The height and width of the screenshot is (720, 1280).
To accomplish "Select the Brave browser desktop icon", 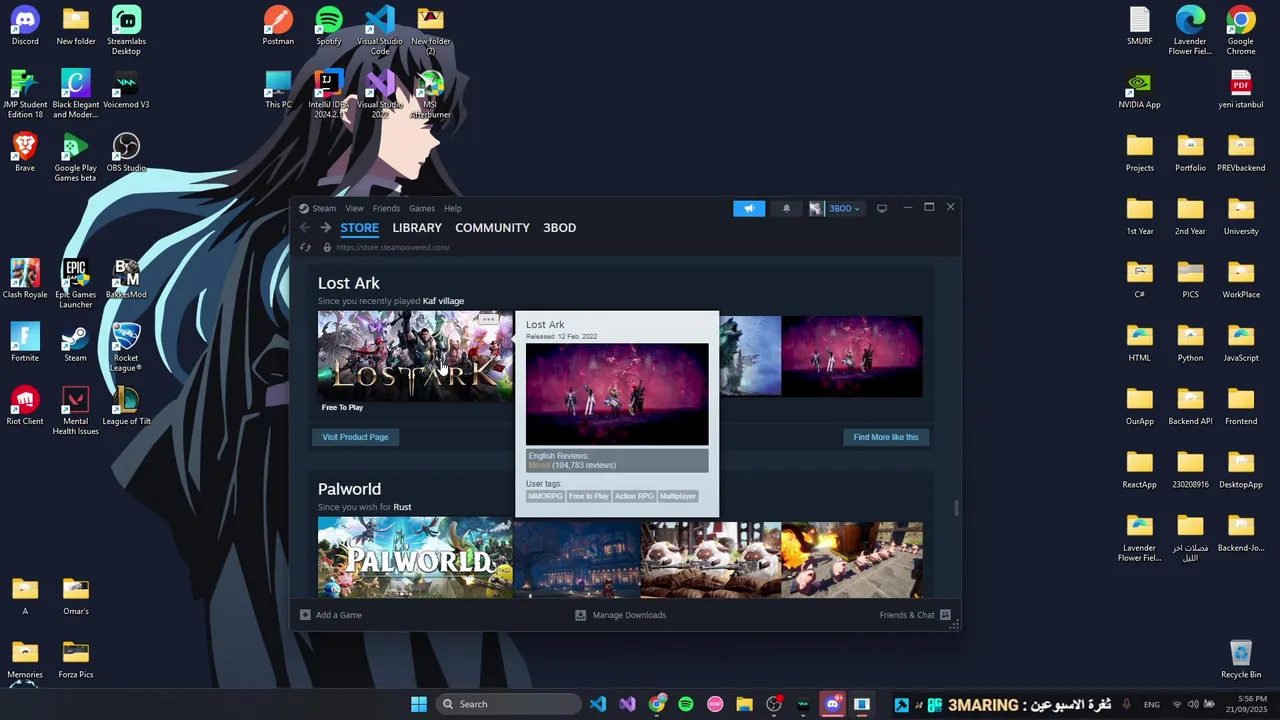I will tap(25, 153).
